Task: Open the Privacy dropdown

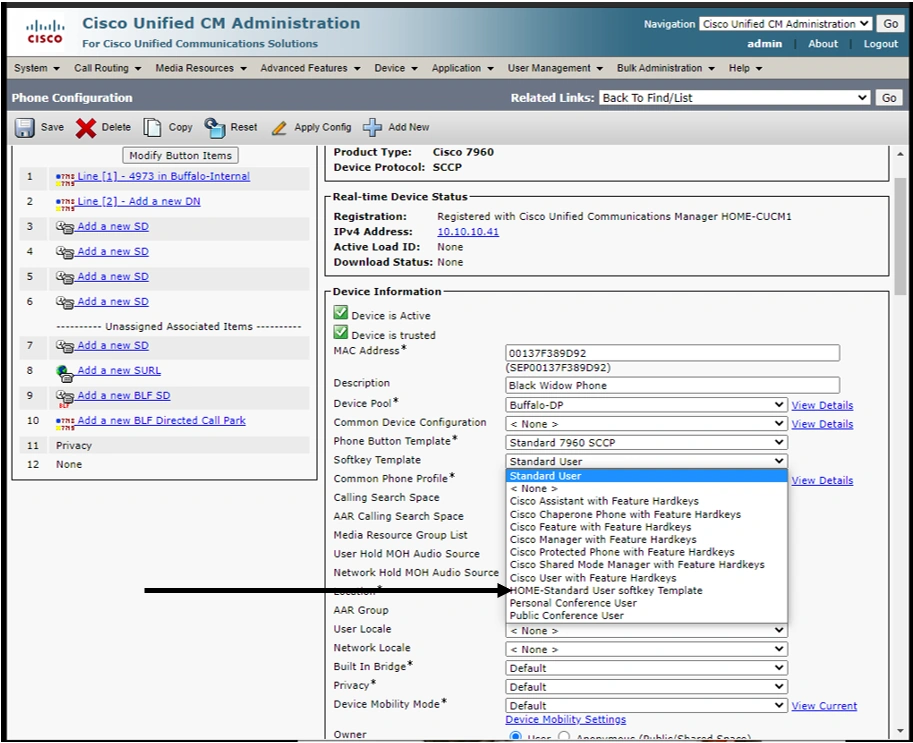Action: 646,687
